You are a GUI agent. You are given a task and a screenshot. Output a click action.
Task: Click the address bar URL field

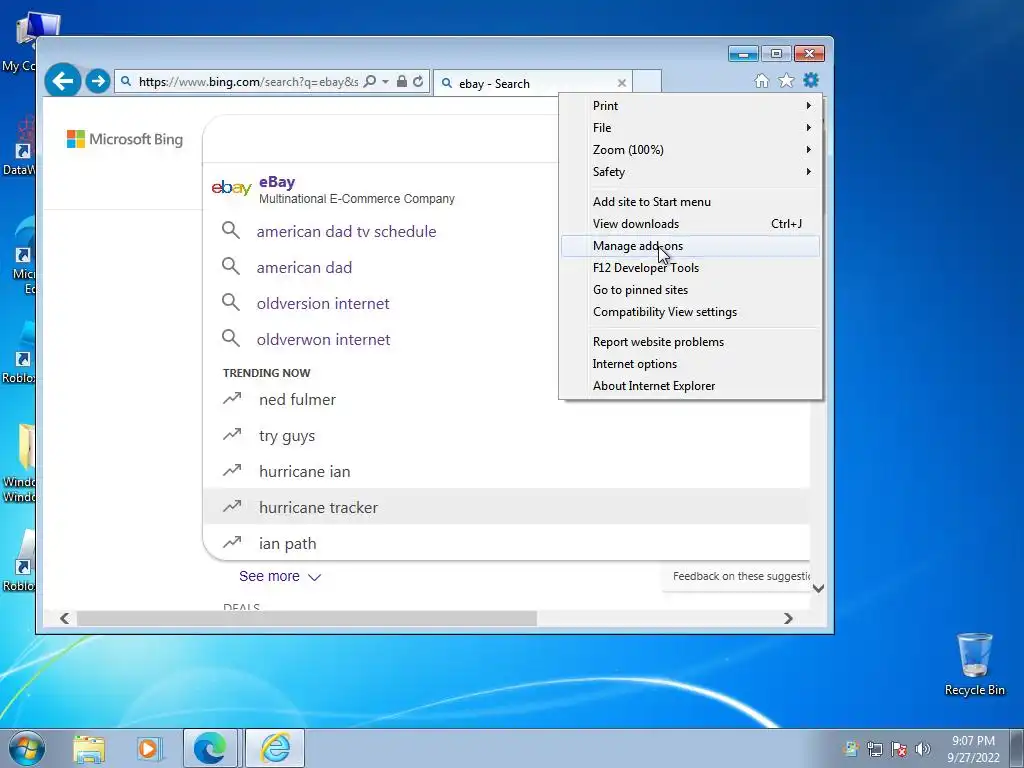(x=248, y=82)
